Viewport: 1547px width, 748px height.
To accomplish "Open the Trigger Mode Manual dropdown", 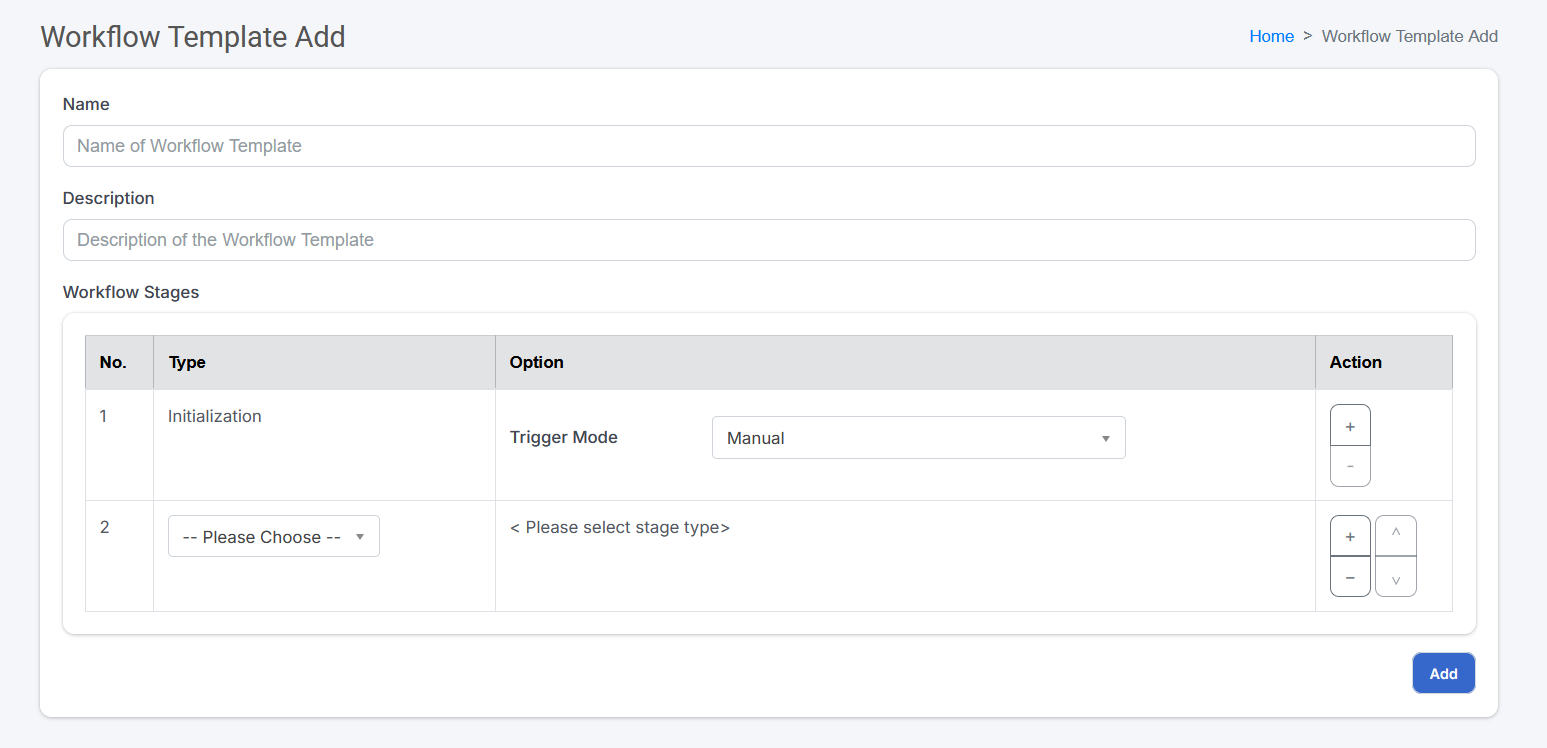I will pos(918,438).
